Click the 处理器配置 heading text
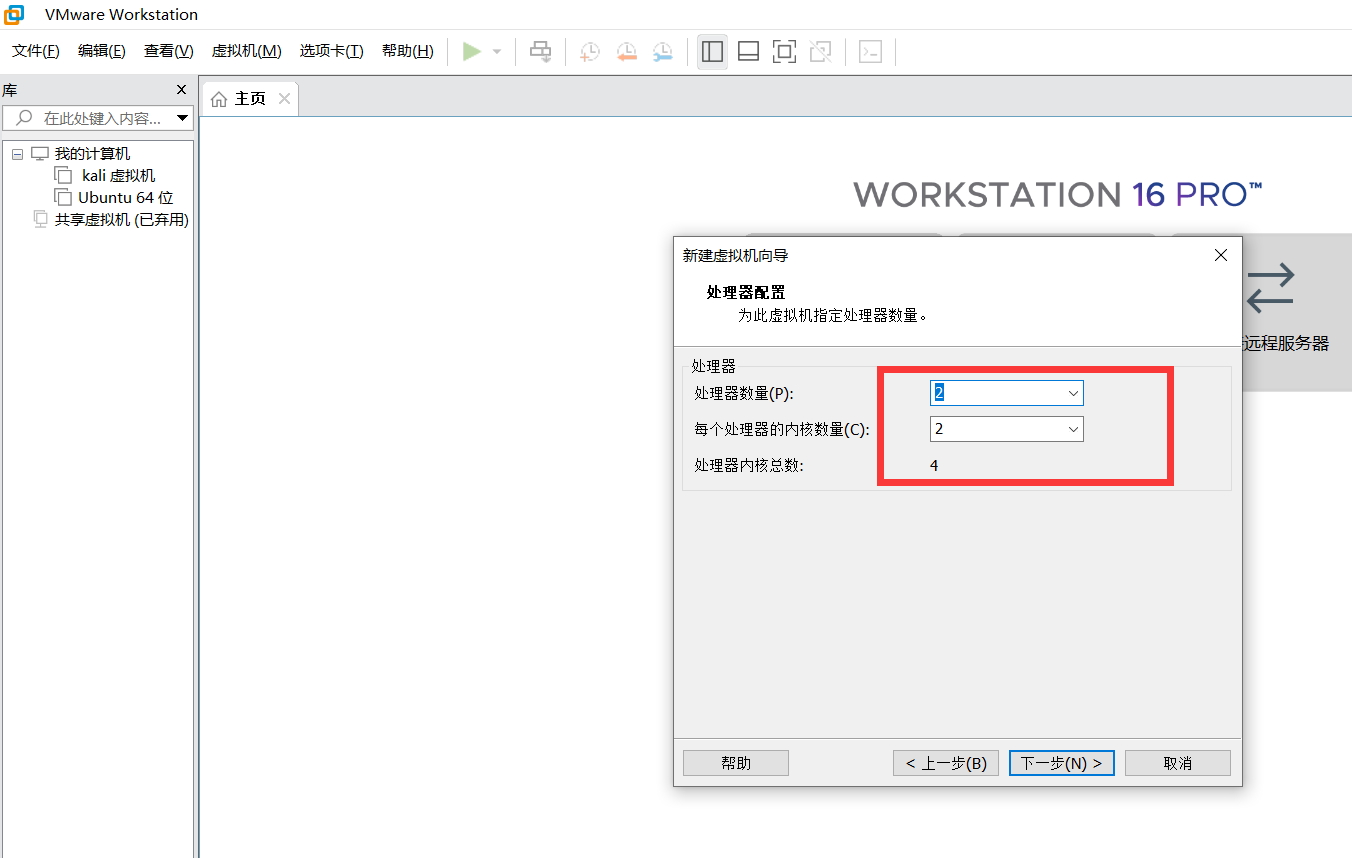Image resolution: width=1352 pixels, height=858 pixels. click(746, 292)
